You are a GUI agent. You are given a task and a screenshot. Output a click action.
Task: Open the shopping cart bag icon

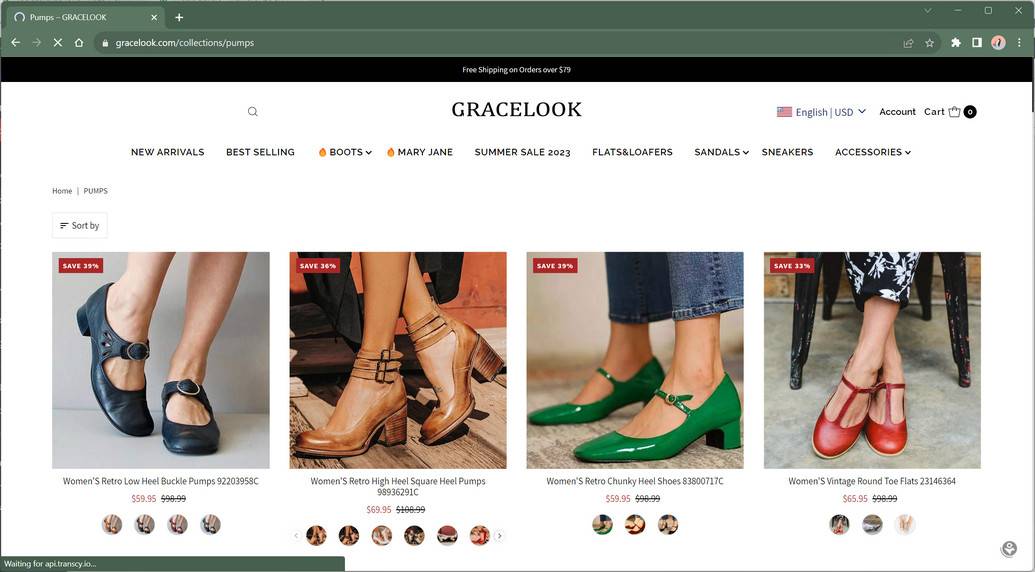coord(954,111)
